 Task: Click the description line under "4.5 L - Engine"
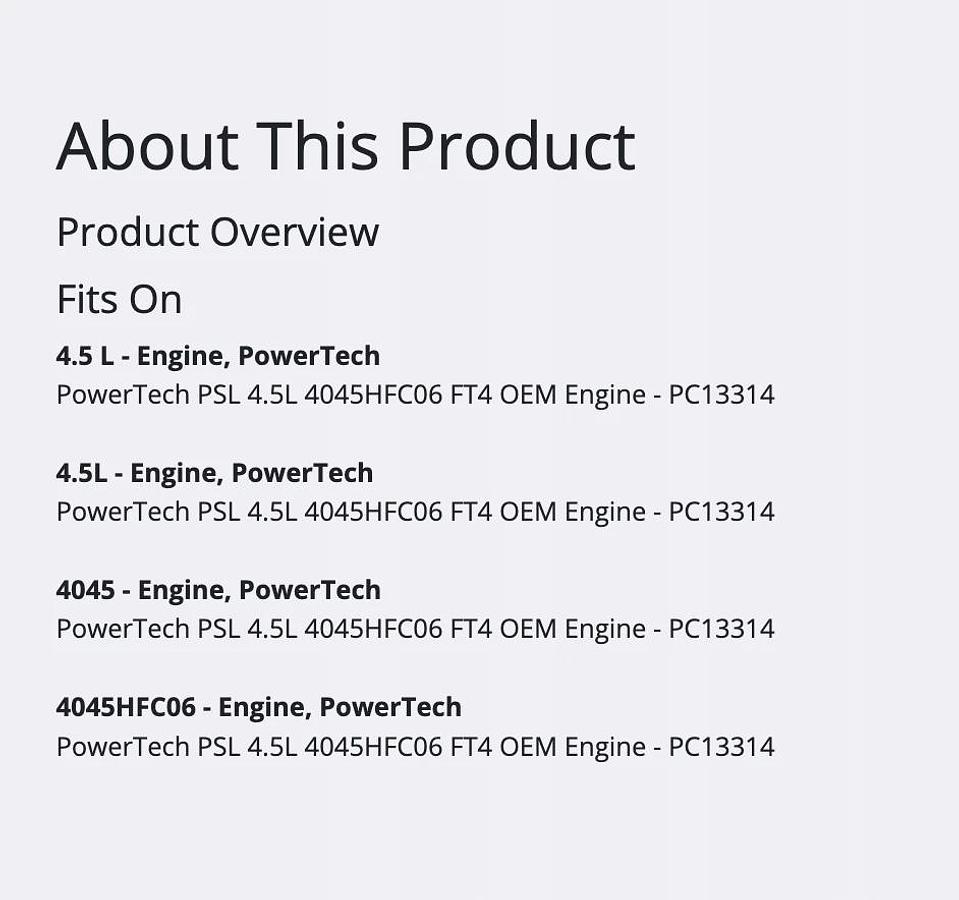(x=415, y=395)
